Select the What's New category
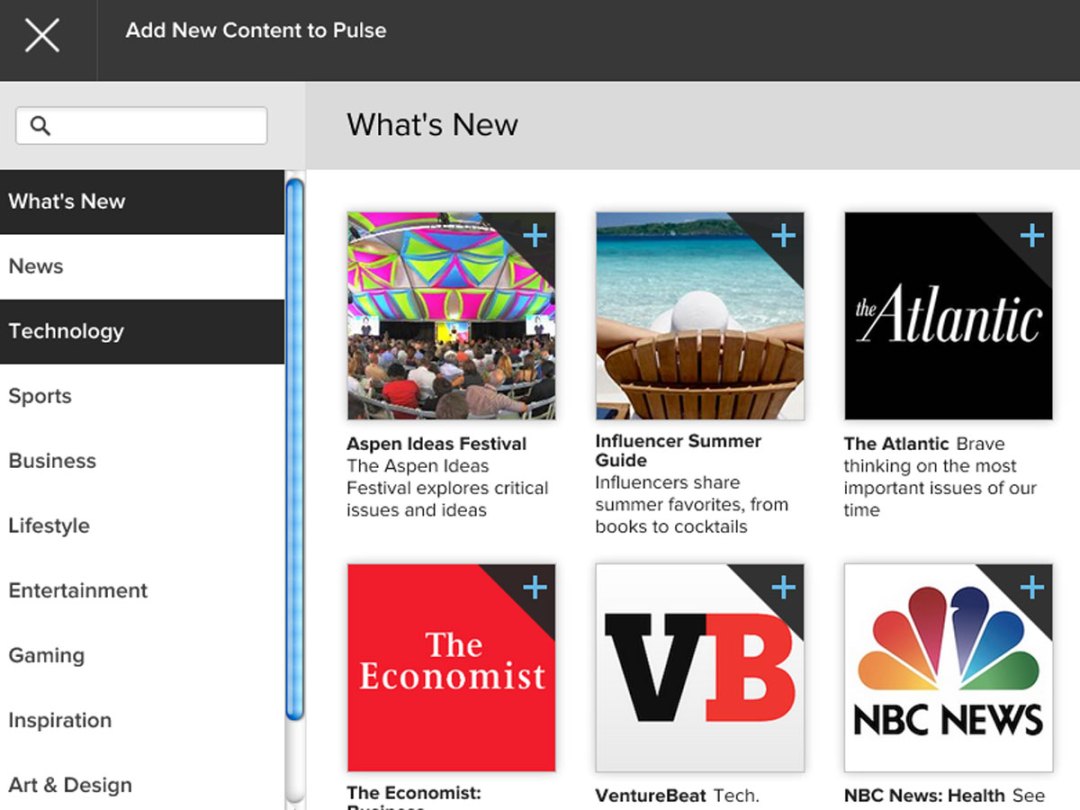1080x810 pixels. [x=142, y=202]
